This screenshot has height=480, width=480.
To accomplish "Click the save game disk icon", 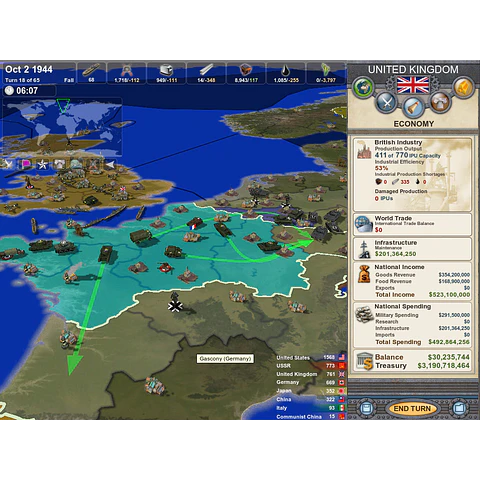I will (366, 408).
